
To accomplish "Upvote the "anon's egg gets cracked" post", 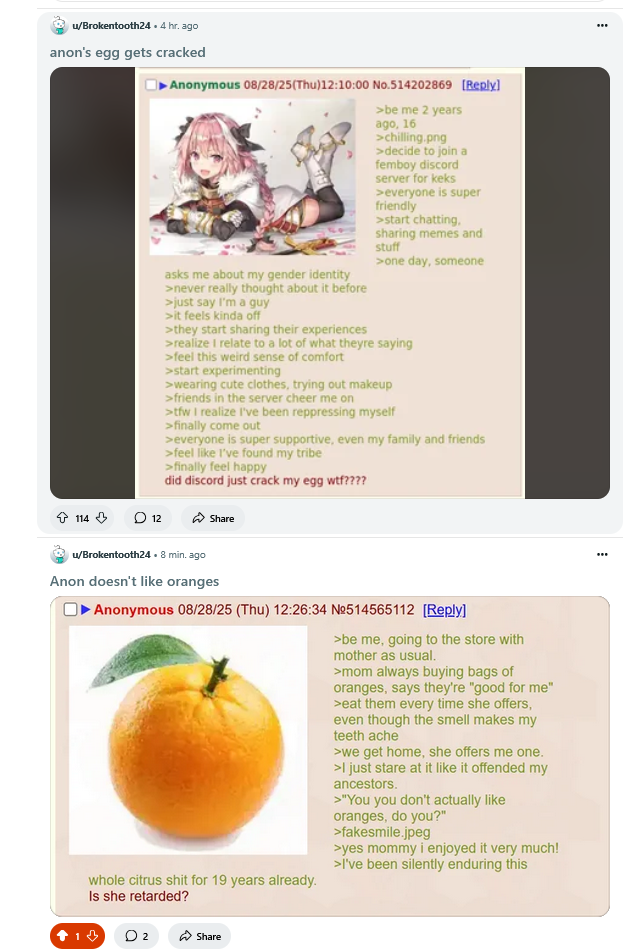I will tap(62, 518).
